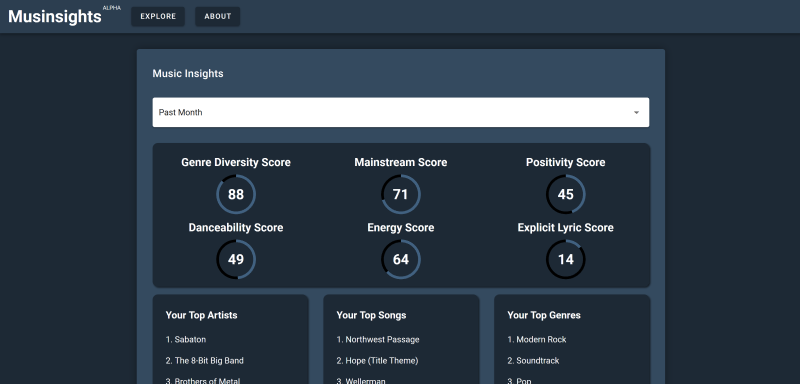Open the About page
This screenshot has width=800, height=384.
tap(218, 16)
